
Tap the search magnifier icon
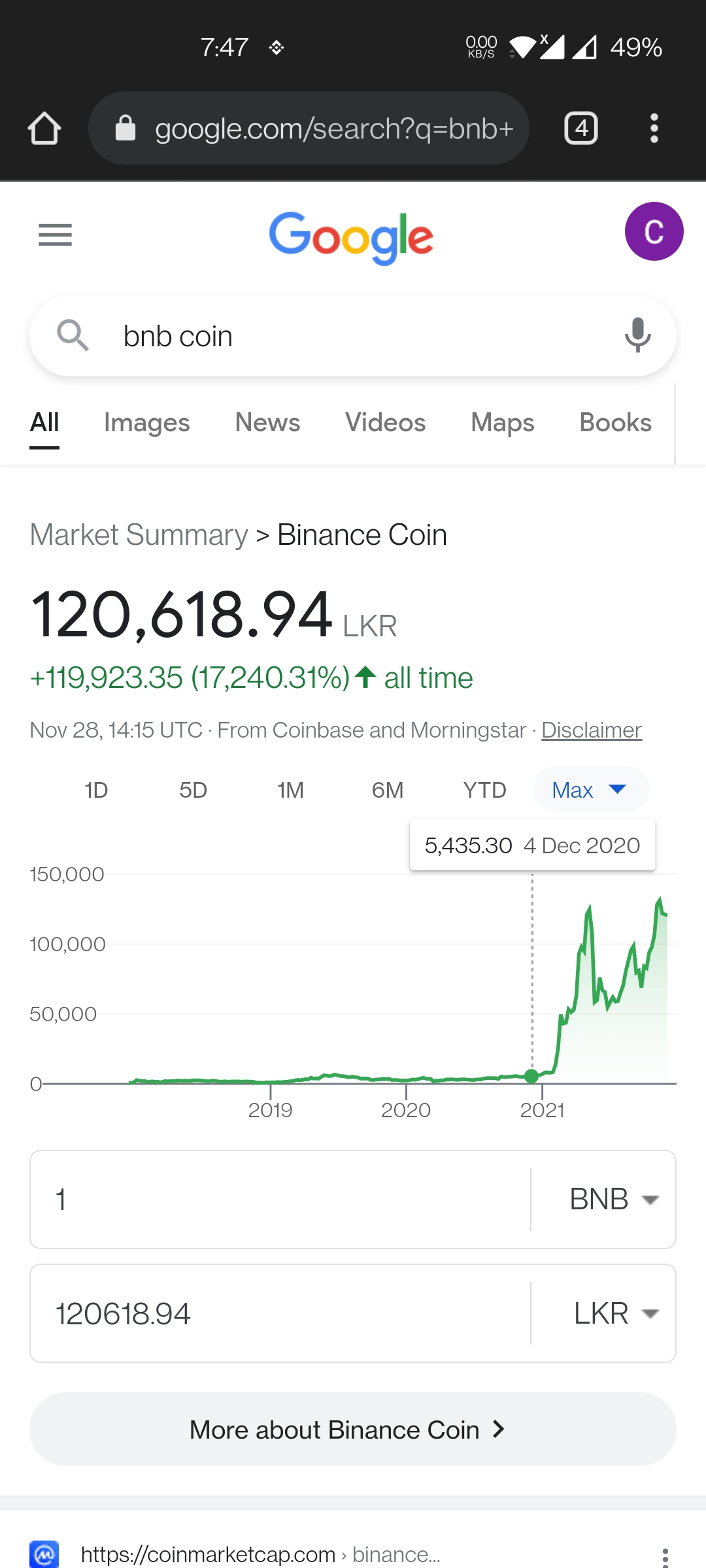[x=73, y=335]
